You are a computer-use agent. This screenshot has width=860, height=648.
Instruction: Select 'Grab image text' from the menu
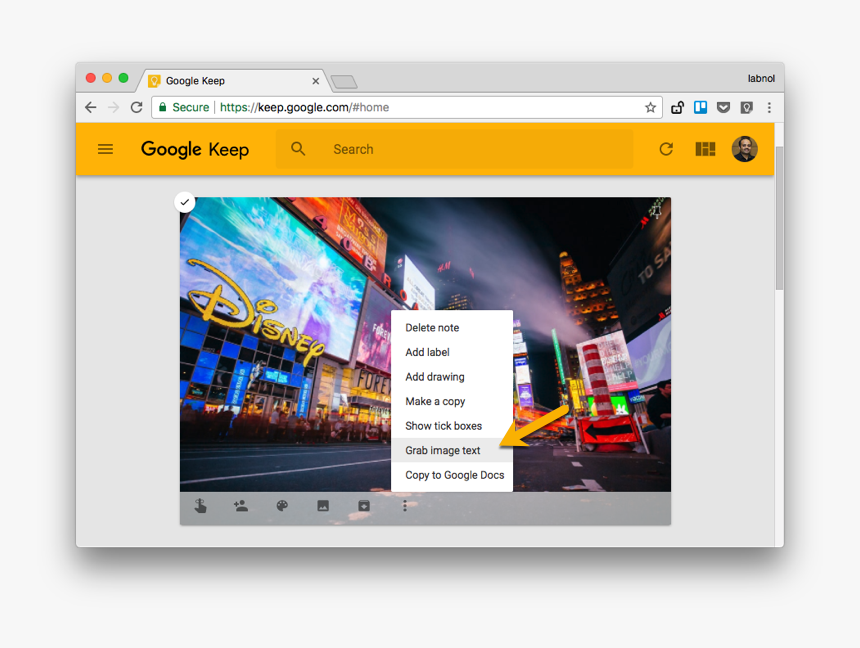click(443, 451)
